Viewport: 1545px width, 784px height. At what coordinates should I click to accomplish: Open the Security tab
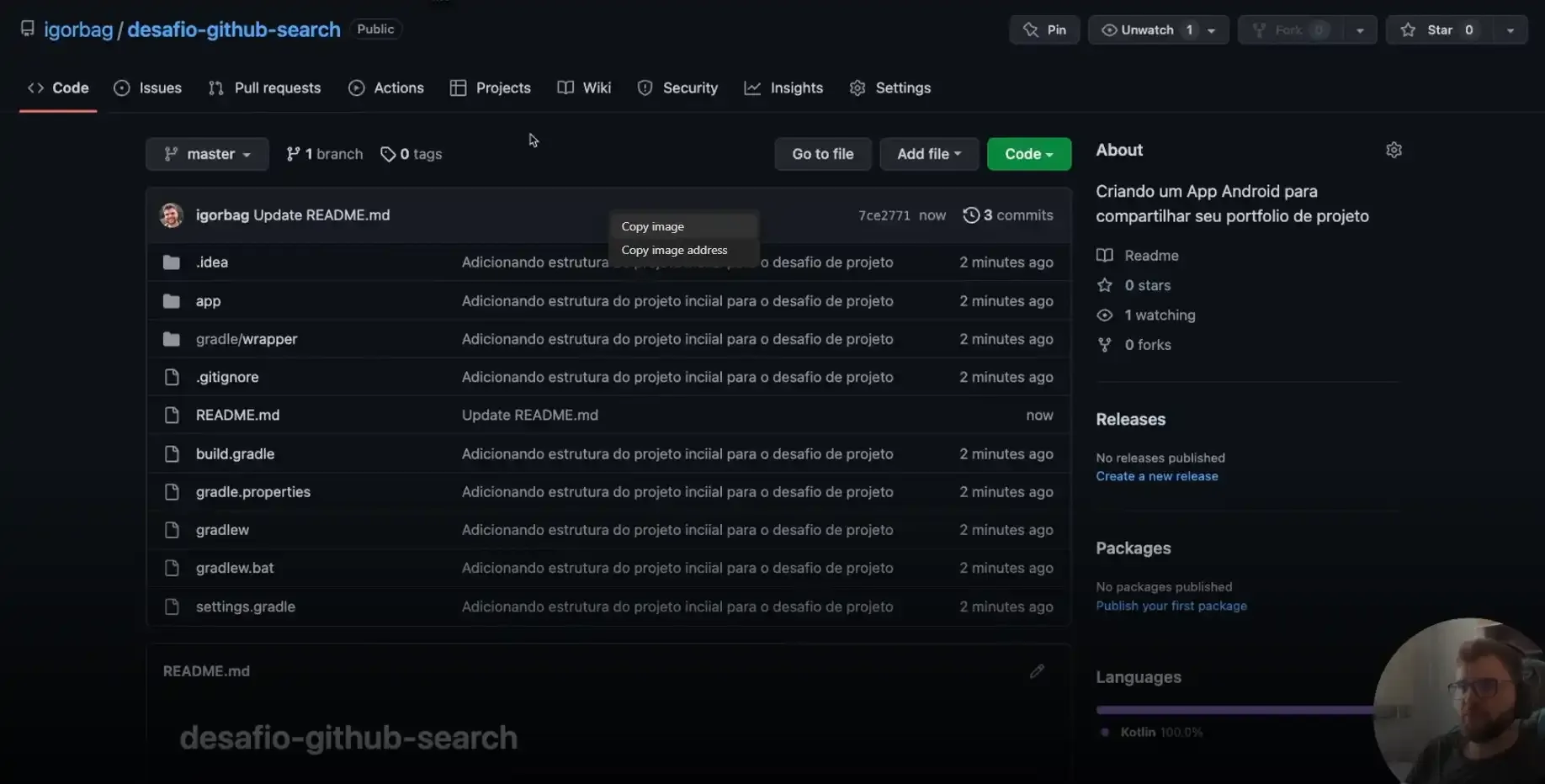pyautogui.click(x=677, y=87)
